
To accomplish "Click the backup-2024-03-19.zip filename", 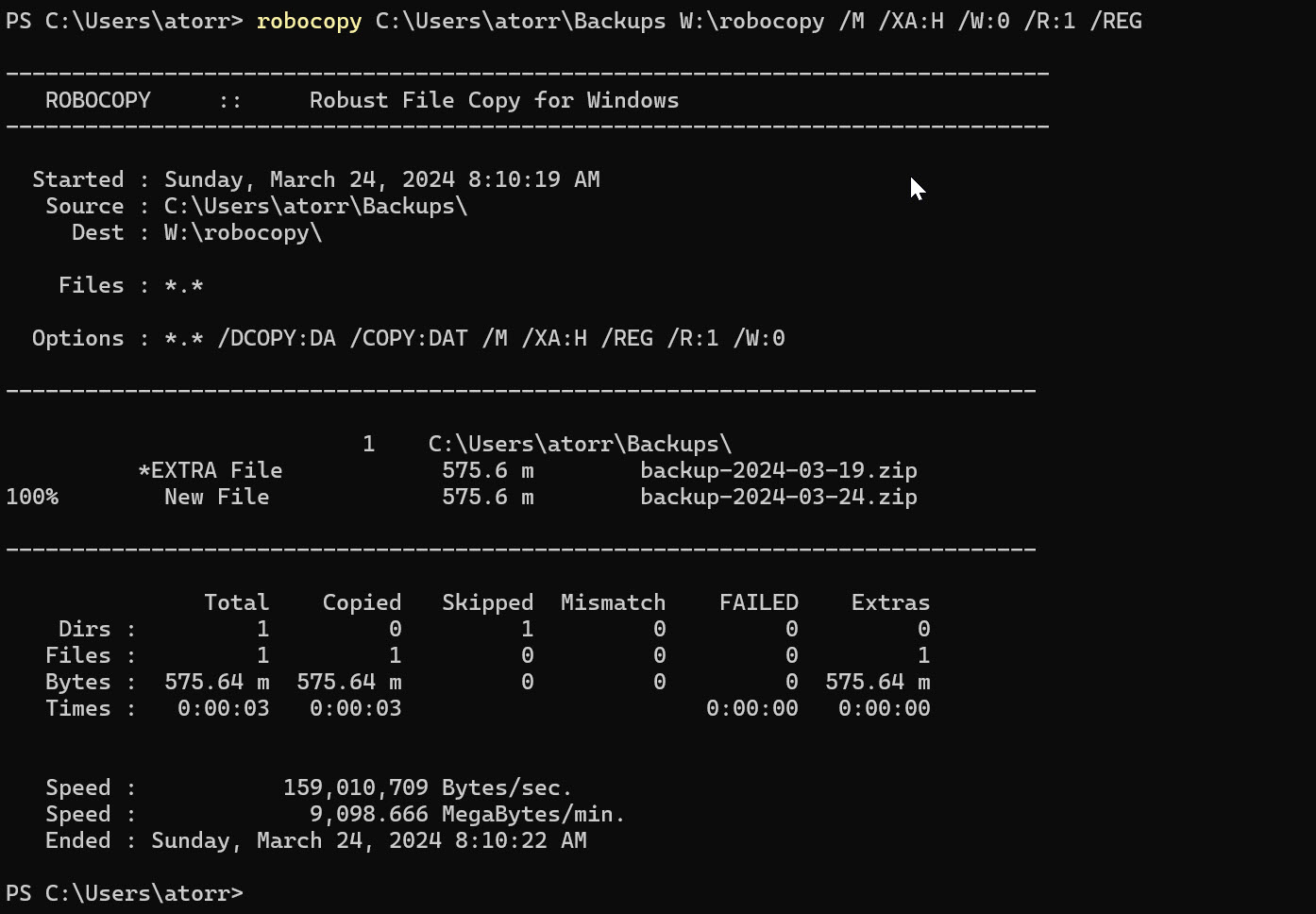I will click(778, 469).
